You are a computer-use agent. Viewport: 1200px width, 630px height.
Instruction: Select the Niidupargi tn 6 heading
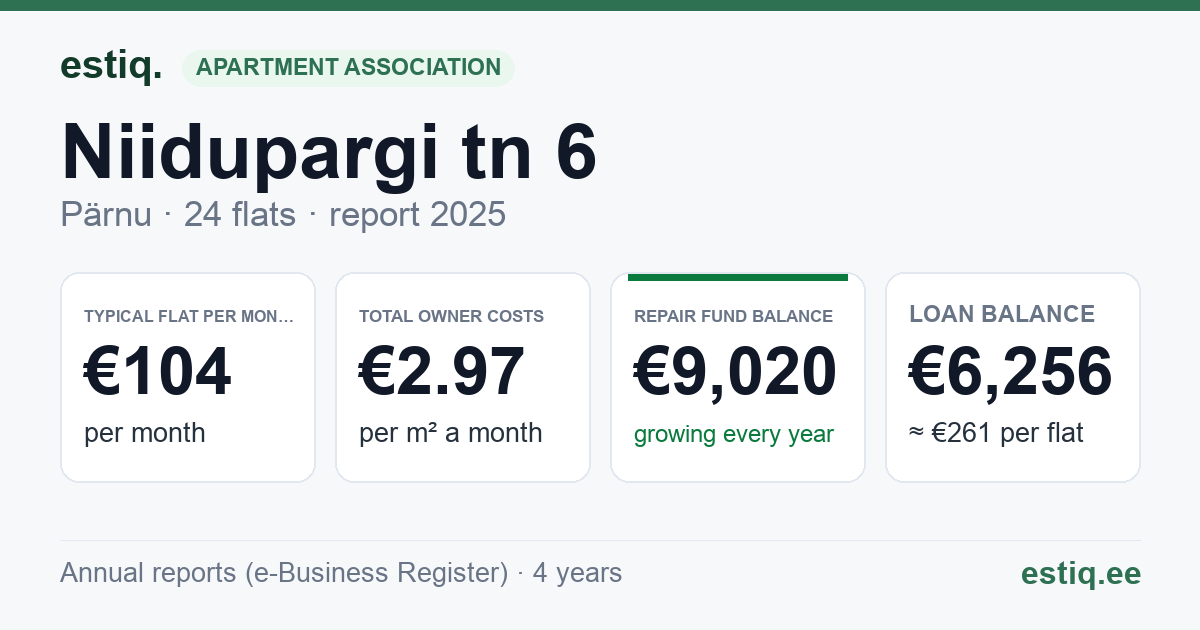tap(329, 153)
